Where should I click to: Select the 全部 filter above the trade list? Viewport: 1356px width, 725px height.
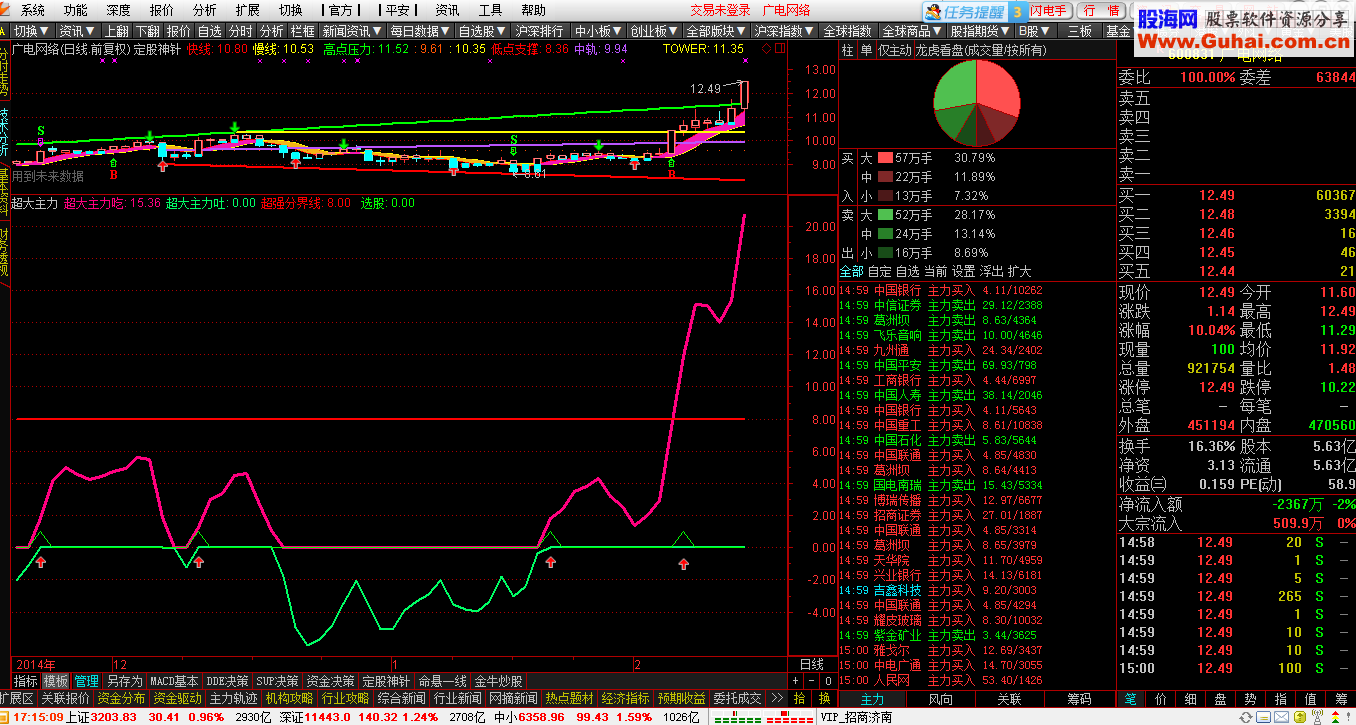851,271
